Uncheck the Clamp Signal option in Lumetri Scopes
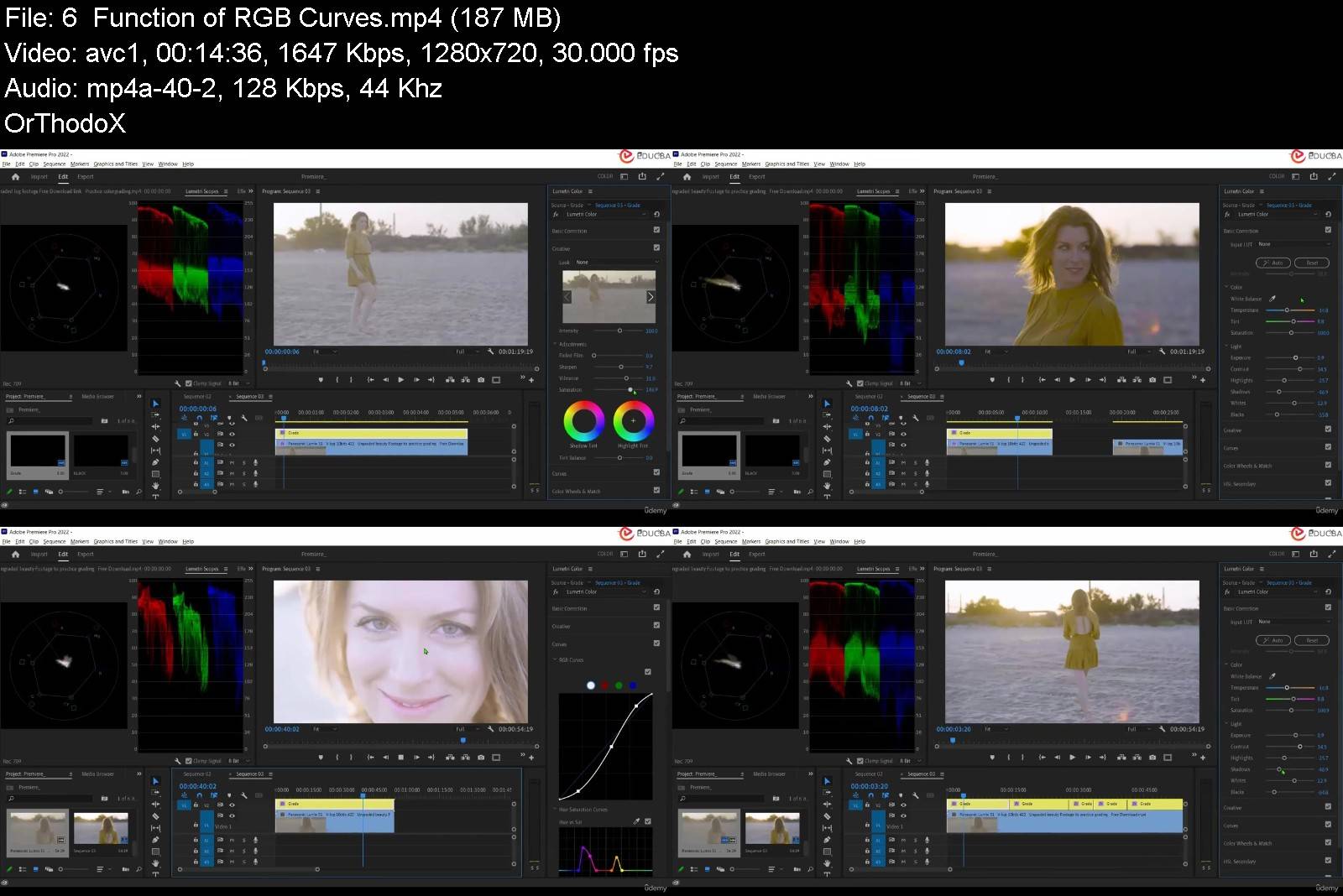This screenshot has width=1343, height=896. tap(189, 383)
